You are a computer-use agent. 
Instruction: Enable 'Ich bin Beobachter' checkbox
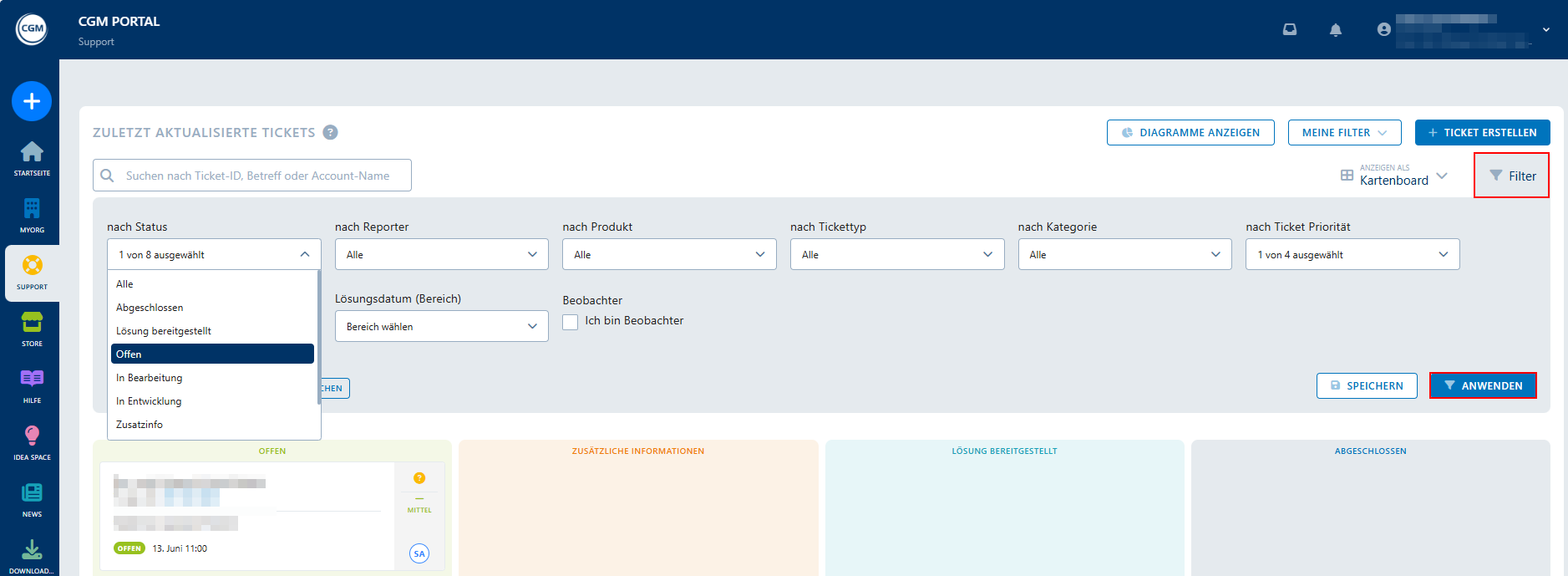click(571, 322)
